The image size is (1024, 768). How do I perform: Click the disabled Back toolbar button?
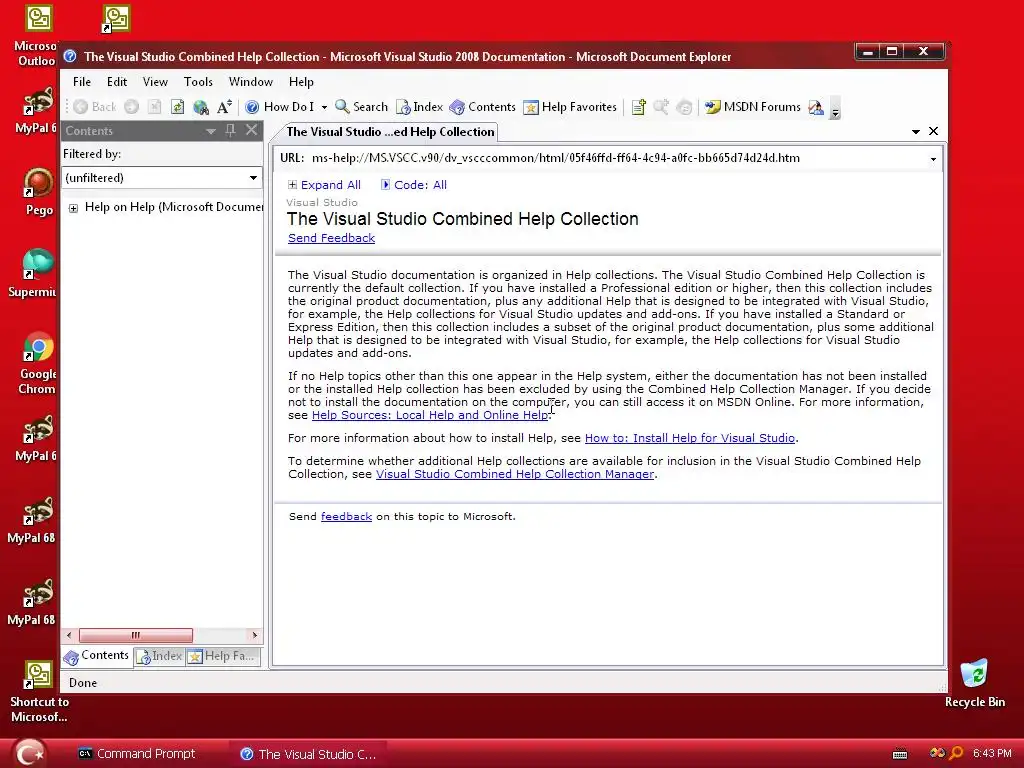[95, 106]
